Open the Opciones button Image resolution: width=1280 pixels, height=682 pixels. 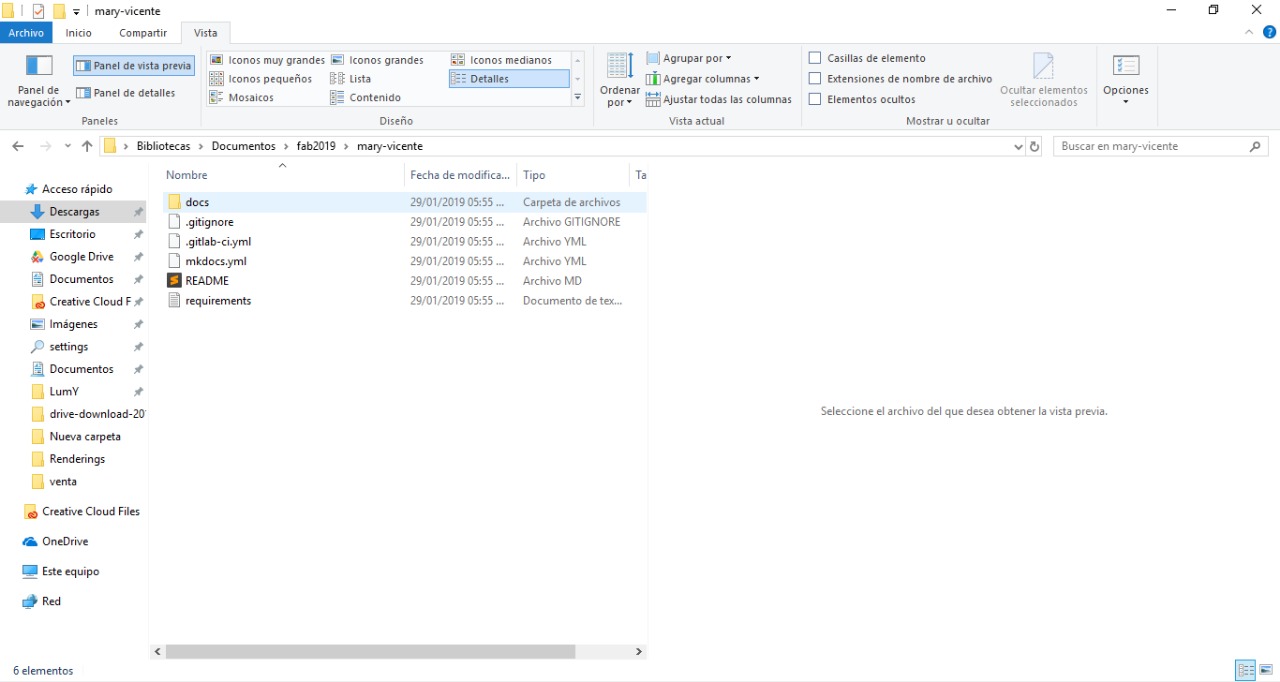[1126, 80]
